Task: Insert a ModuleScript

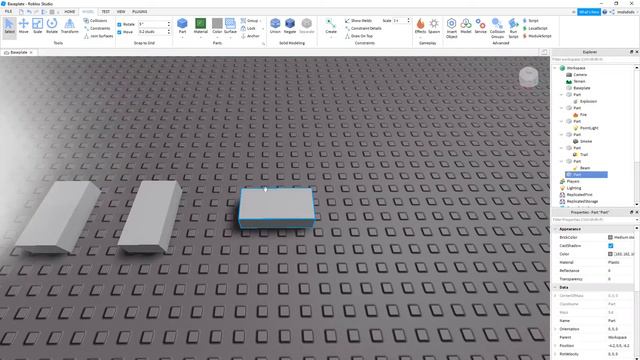Action: (x=537, y=36)
